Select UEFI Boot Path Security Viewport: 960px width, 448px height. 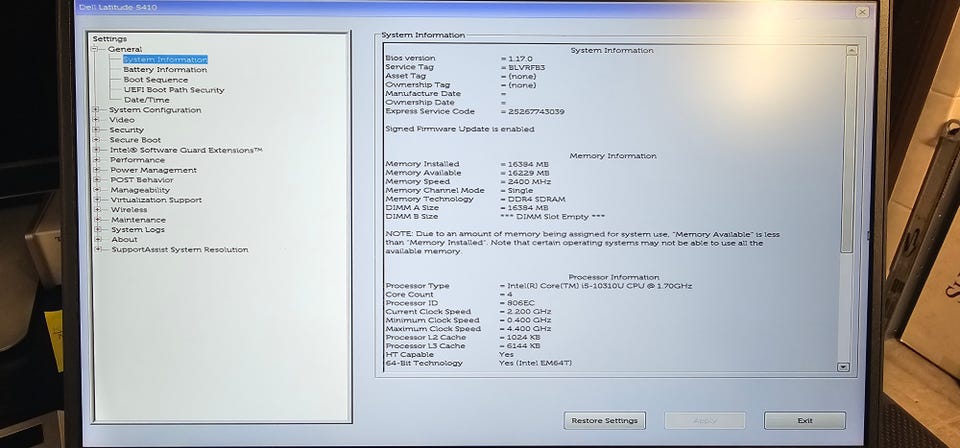[x=174, y=90]
